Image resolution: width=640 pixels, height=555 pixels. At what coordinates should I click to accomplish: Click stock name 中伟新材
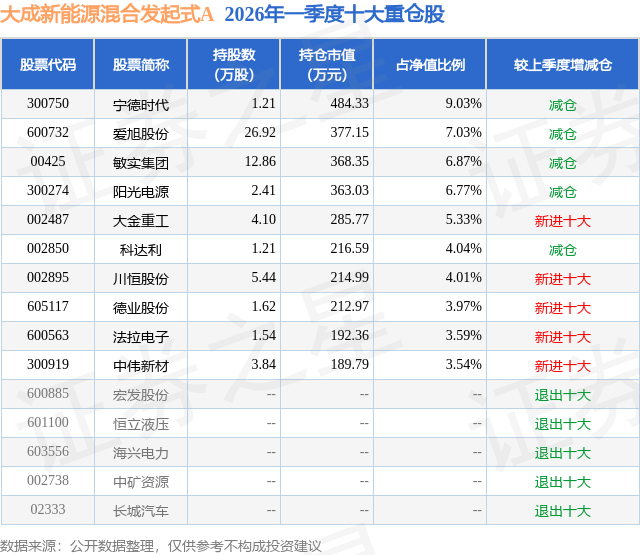[x=141, y=366]
